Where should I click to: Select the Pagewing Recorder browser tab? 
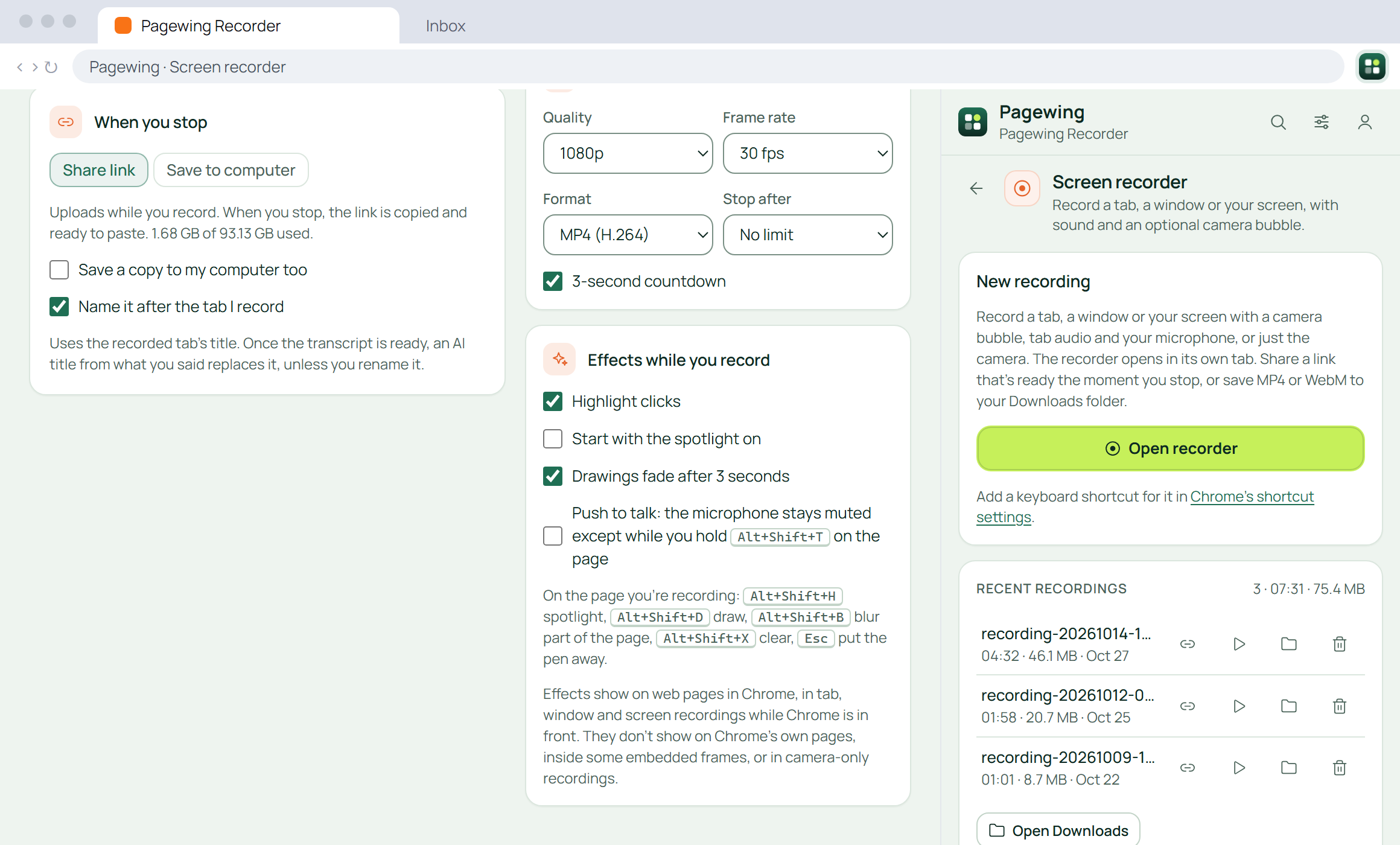248,26
